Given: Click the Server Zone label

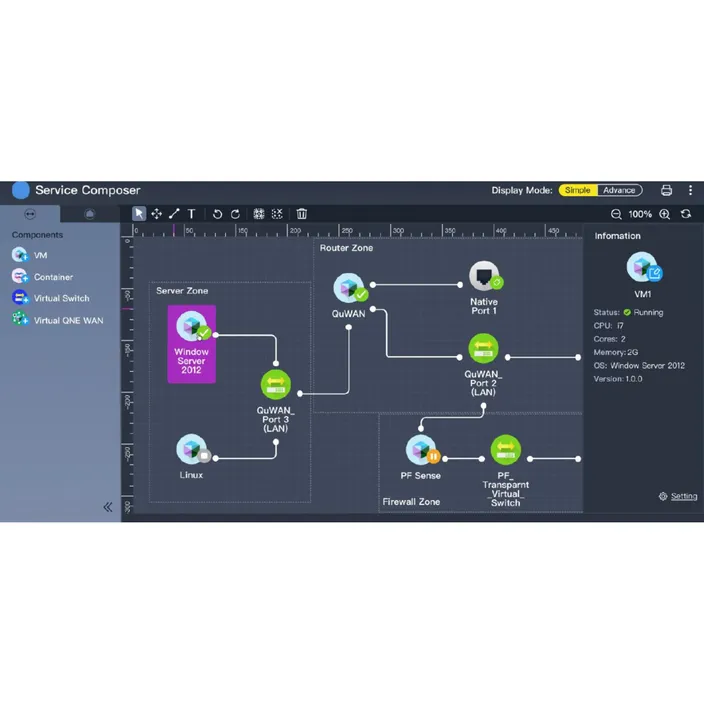Looking at the screenshot, I should pos(182,291).
